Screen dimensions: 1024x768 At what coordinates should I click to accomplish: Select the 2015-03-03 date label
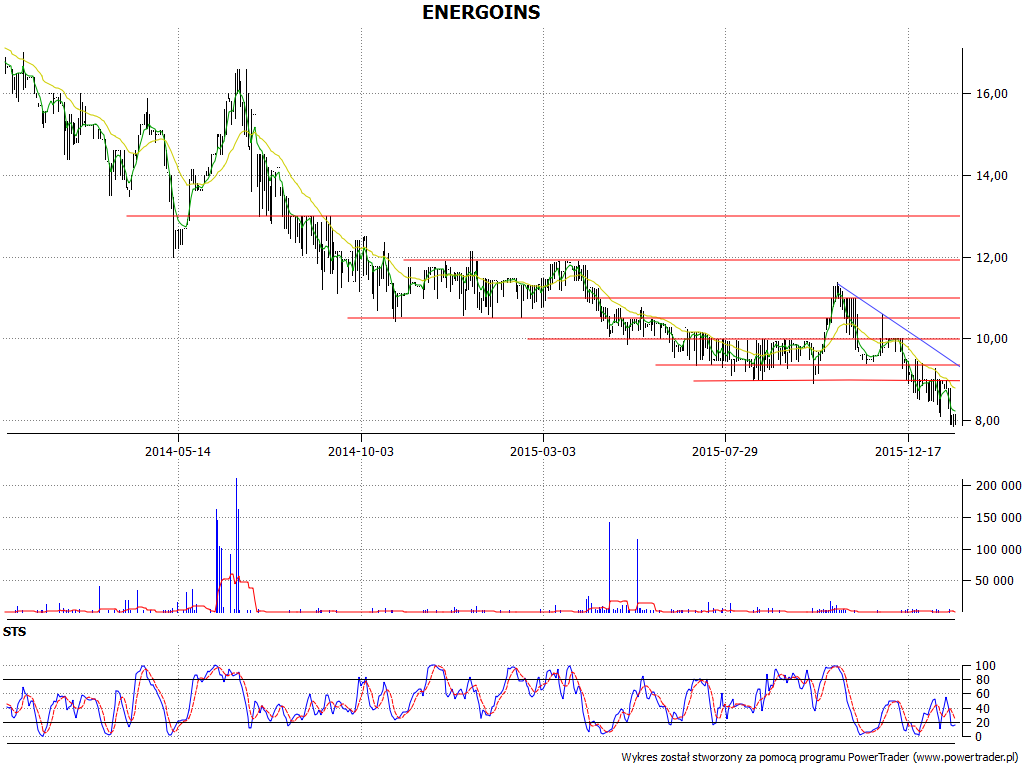(x=543, y=451)
